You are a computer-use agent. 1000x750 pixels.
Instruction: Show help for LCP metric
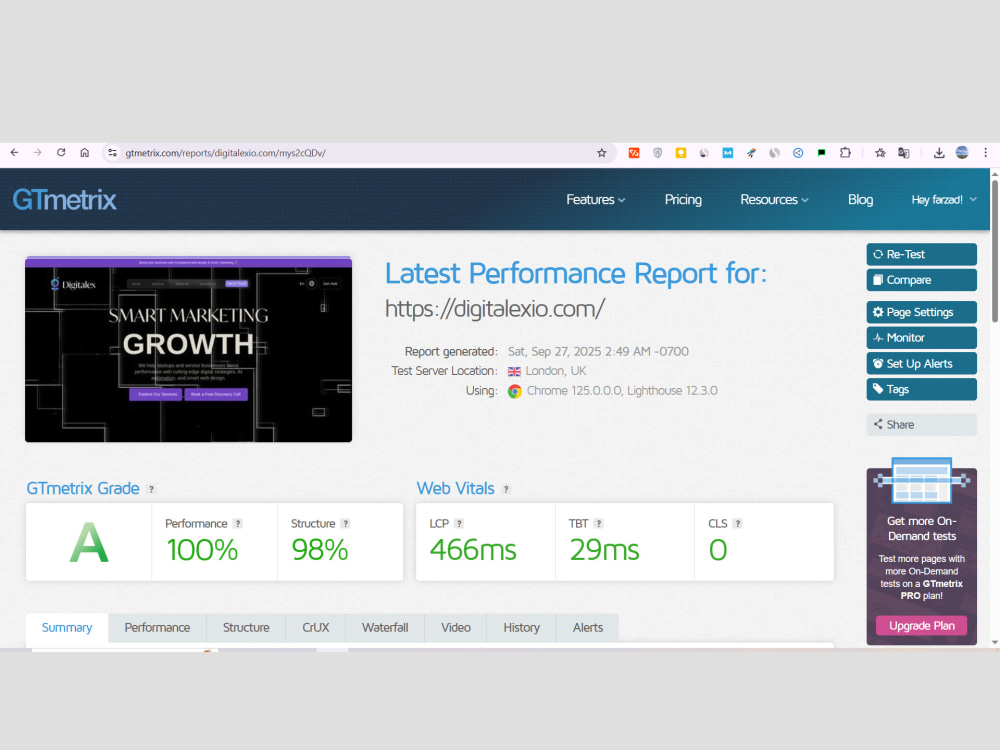tap(459, 524)
